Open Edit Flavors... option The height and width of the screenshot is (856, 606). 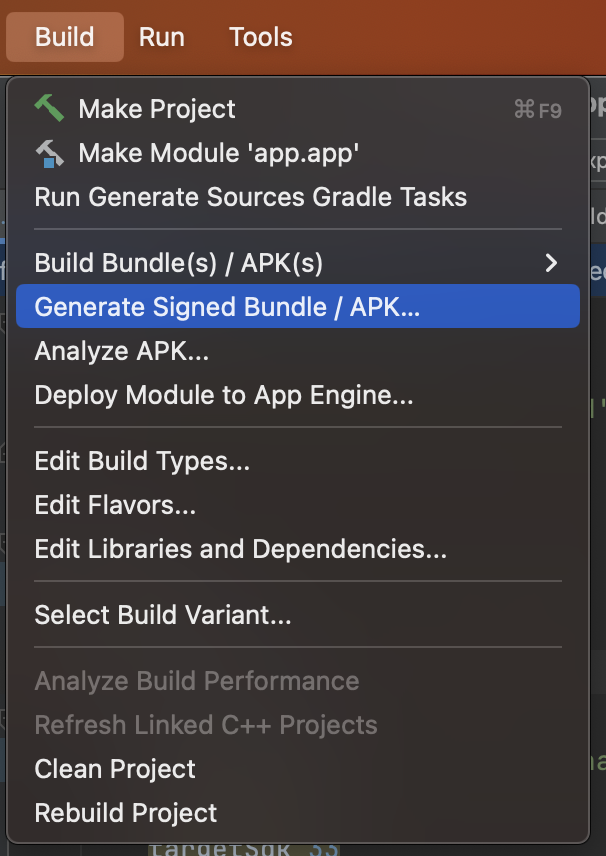click(x=115, y=505)
